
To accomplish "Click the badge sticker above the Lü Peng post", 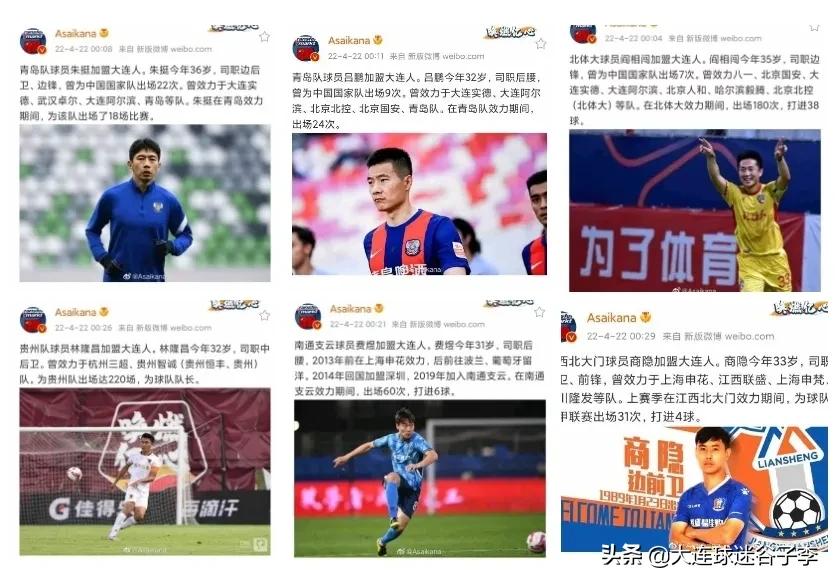I will [x=510, y=32].
